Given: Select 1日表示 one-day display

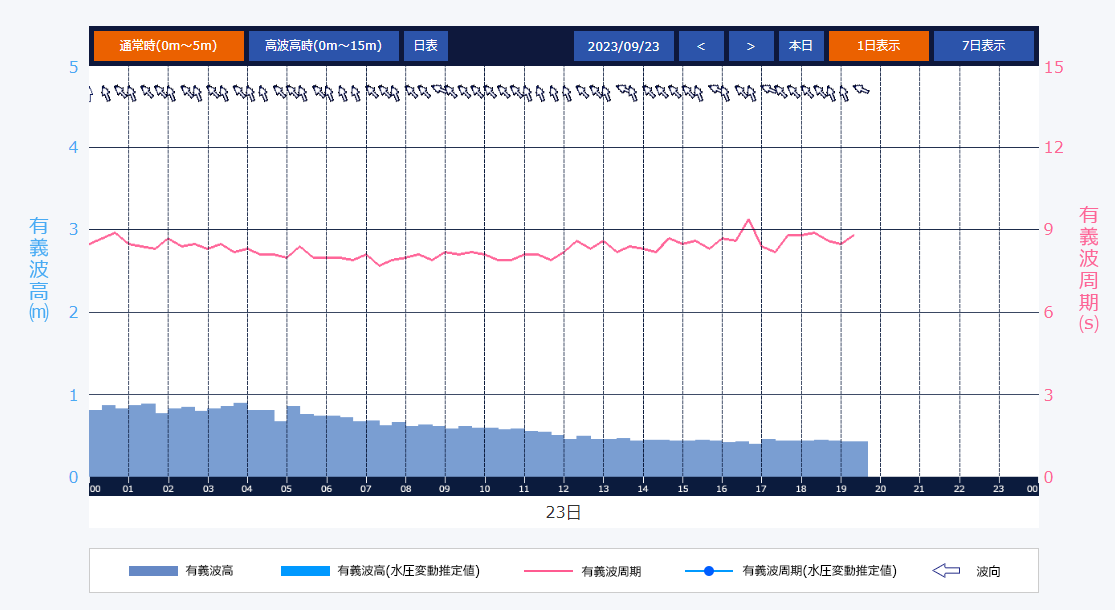Looking at the screenshot, I should click(x=878, y=46).
